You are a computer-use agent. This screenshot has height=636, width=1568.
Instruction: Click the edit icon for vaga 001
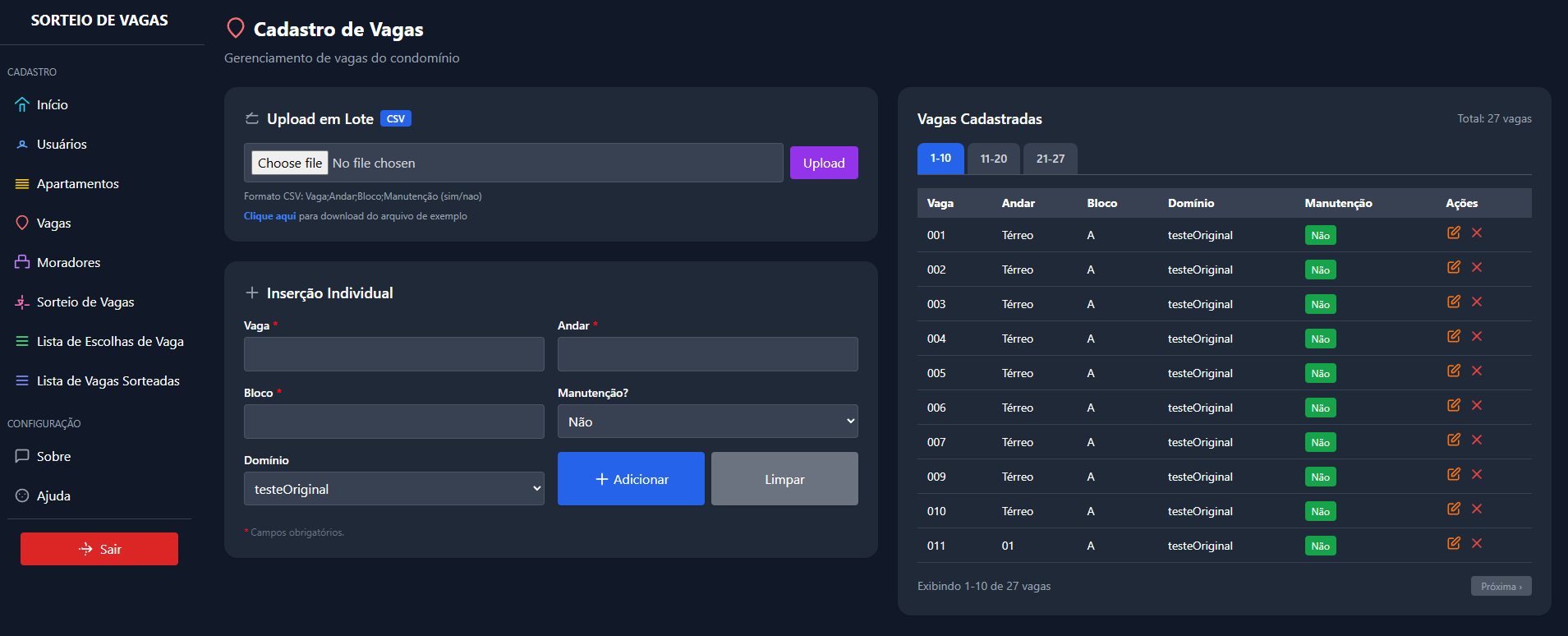click(x=1453, y=233)
